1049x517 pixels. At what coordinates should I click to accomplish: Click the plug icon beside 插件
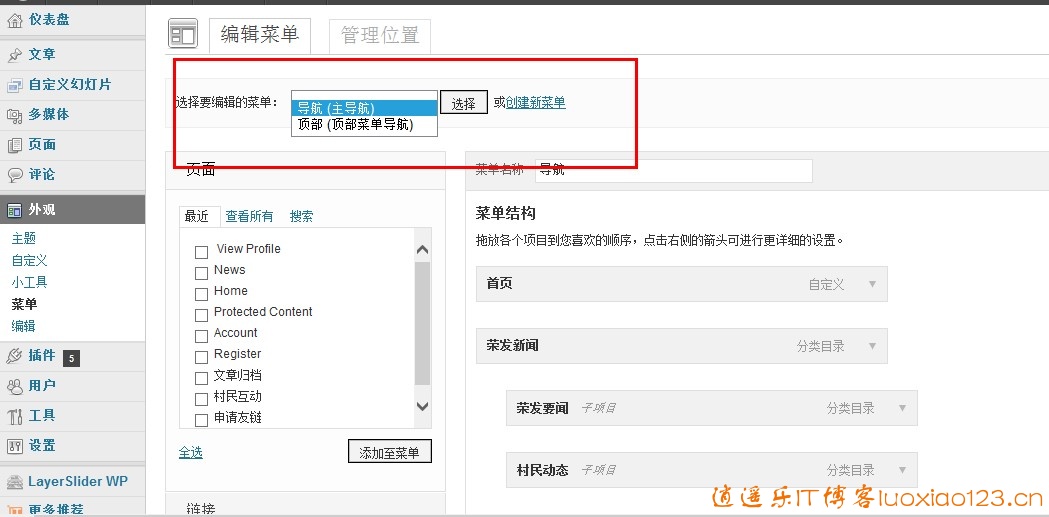15,356
